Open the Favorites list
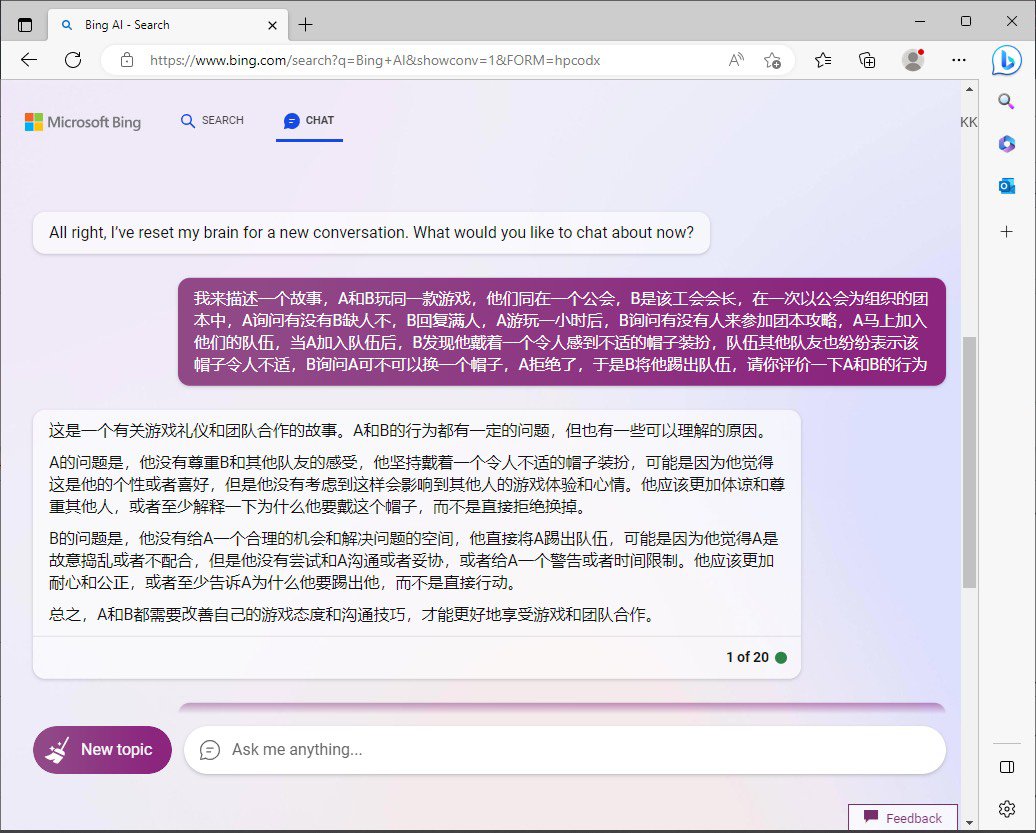 (823, 60)
